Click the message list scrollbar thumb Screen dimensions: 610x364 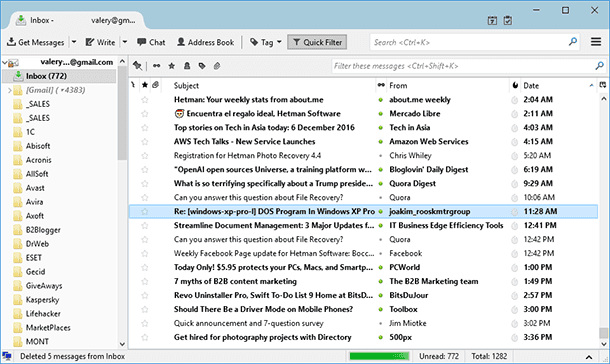(603, 333)
